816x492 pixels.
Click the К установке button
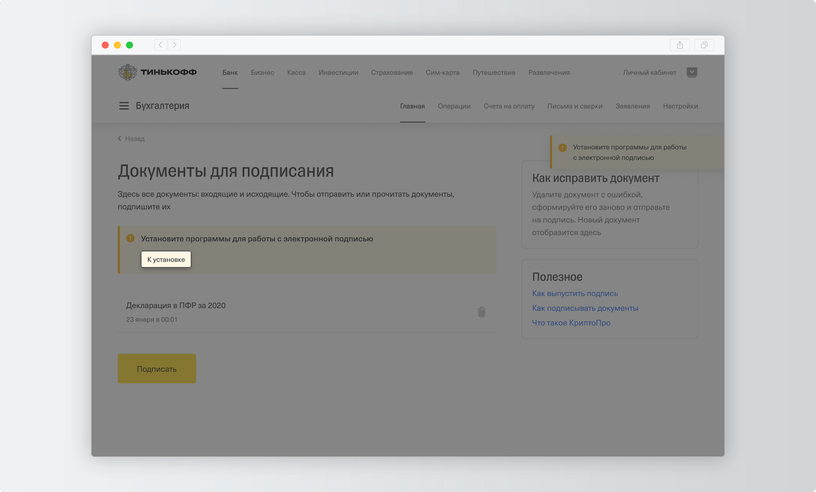(x=166, y=259)
